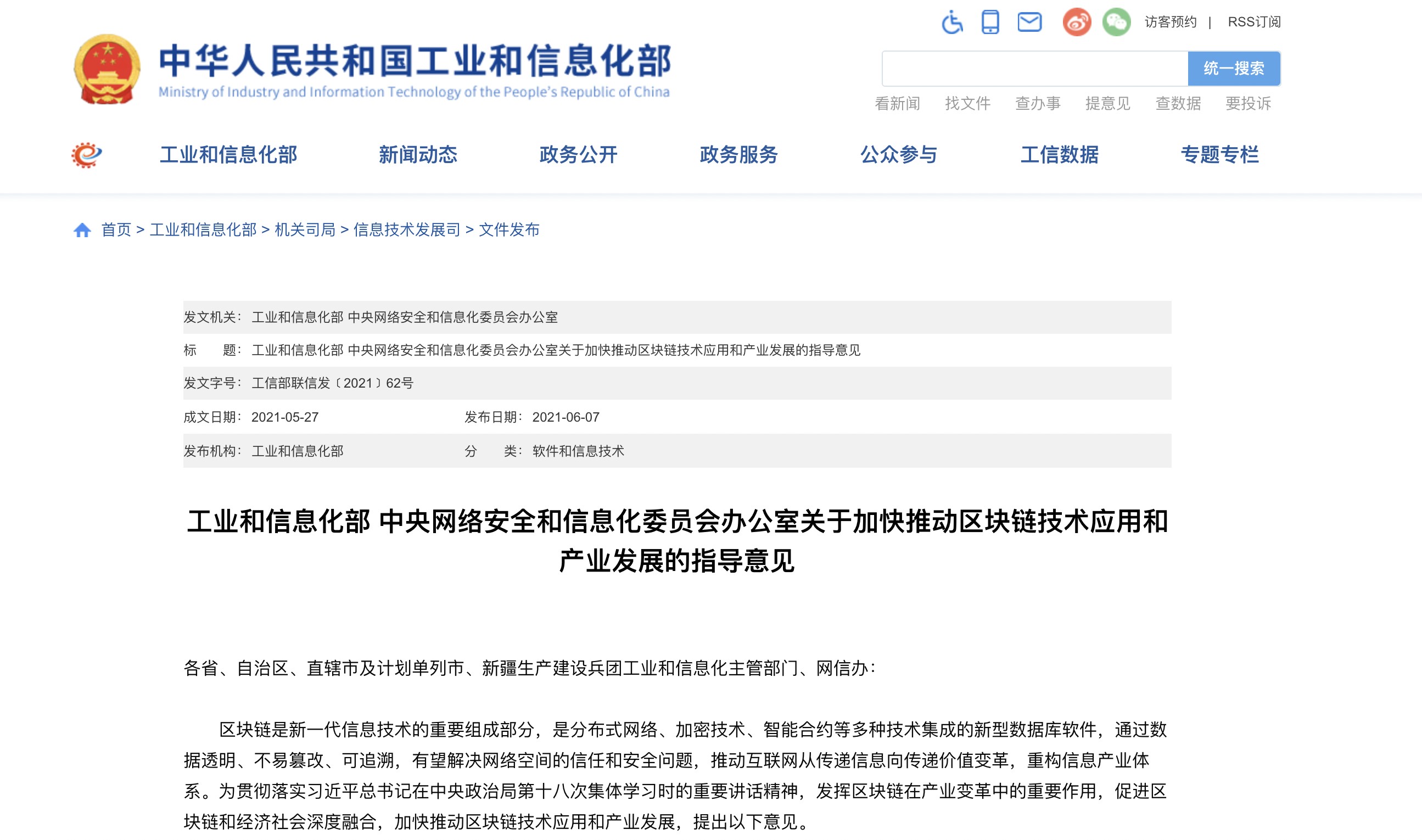1422x840 pixels.
Task: Click the 标题 row value in metadata table
Action: point(556,350)
